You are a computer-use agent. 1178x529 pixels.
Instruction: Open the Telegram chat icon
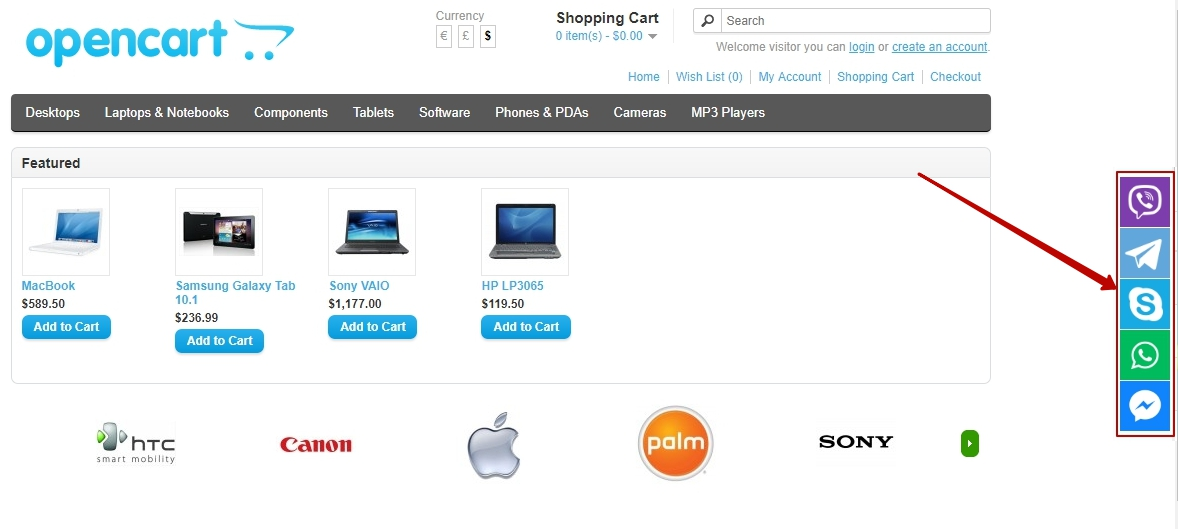click(1145, 253)
